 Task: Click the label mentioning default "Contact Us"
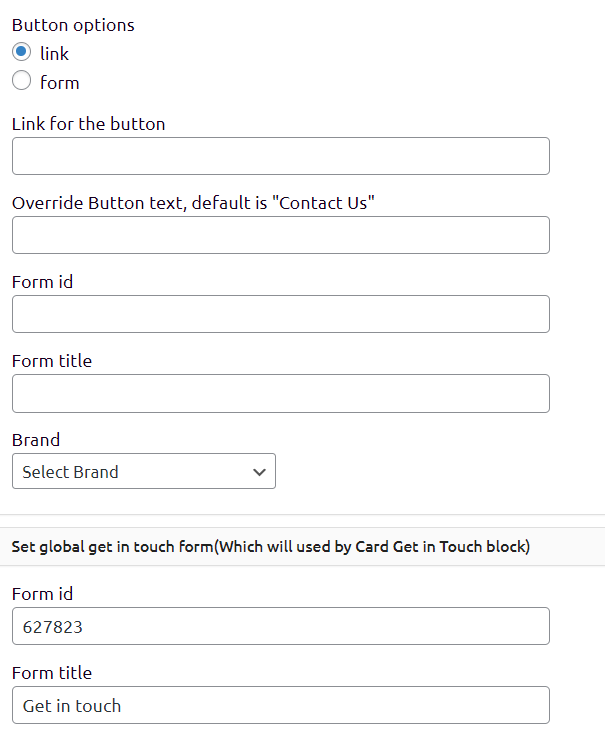[193, 203]
